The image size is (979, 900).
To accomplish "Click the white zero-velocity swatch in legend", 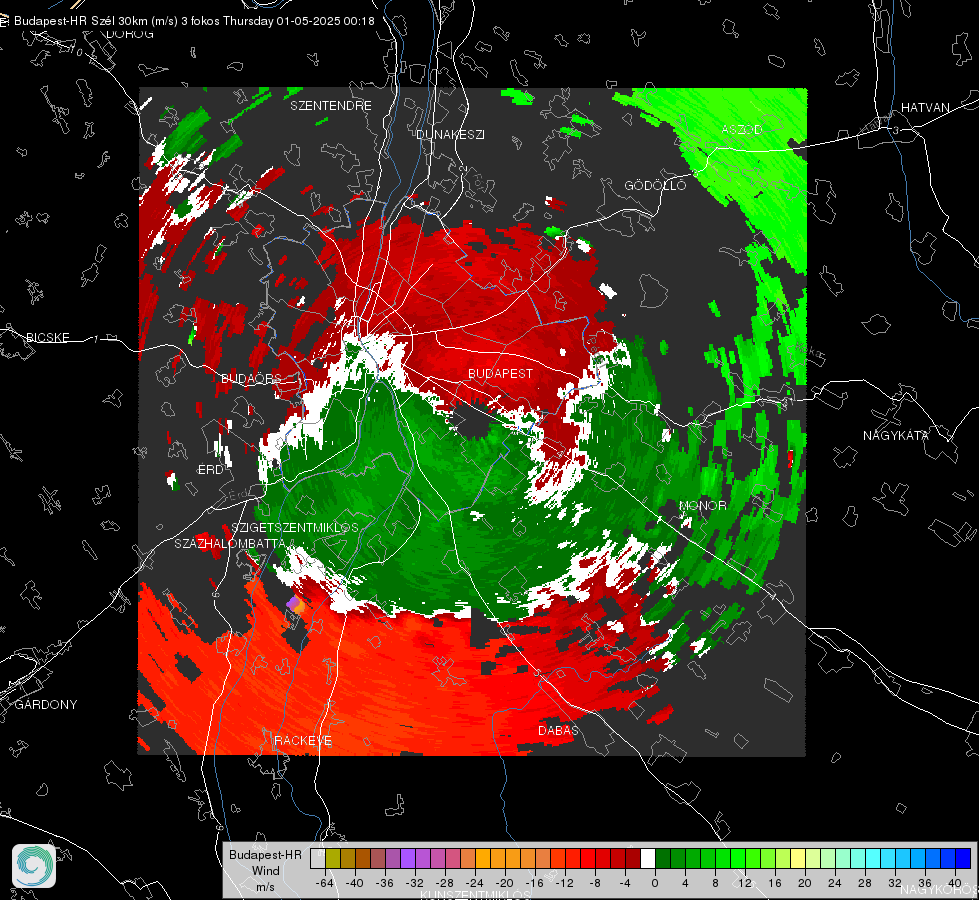I will (x=648, y=858).
